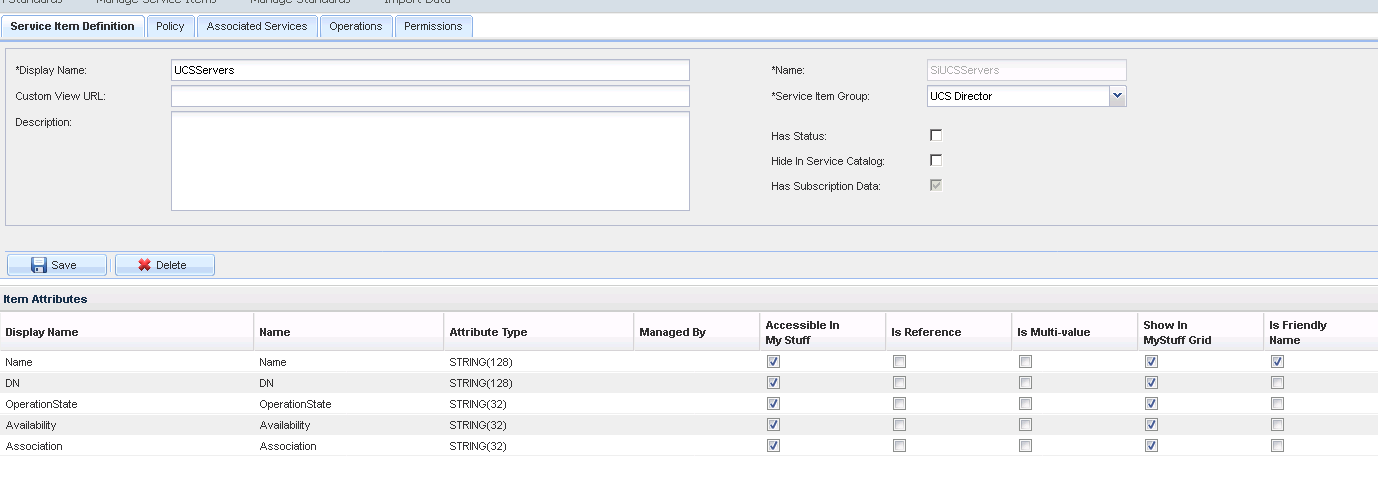This screenshot has height=496, width=1378.
Task: Click the Display Name input field
Action: (430, 70)
